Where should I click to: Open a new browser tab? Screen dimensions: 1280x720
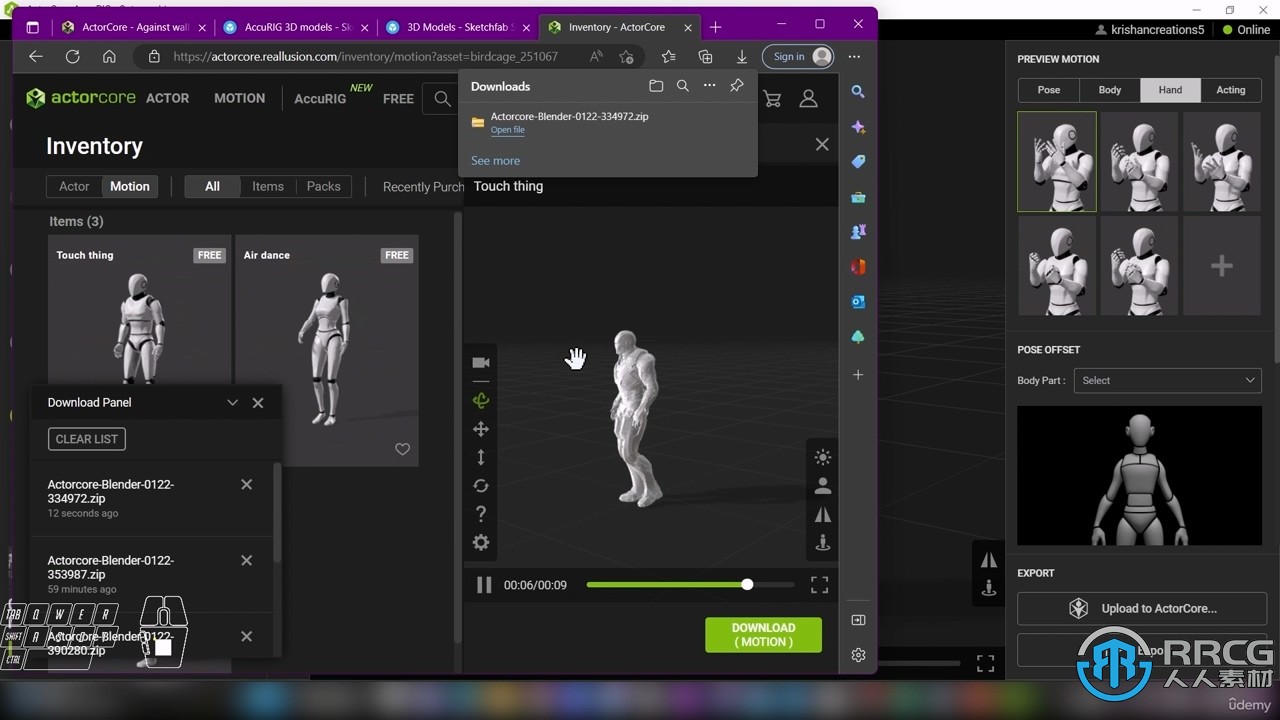tap(715, 27)
